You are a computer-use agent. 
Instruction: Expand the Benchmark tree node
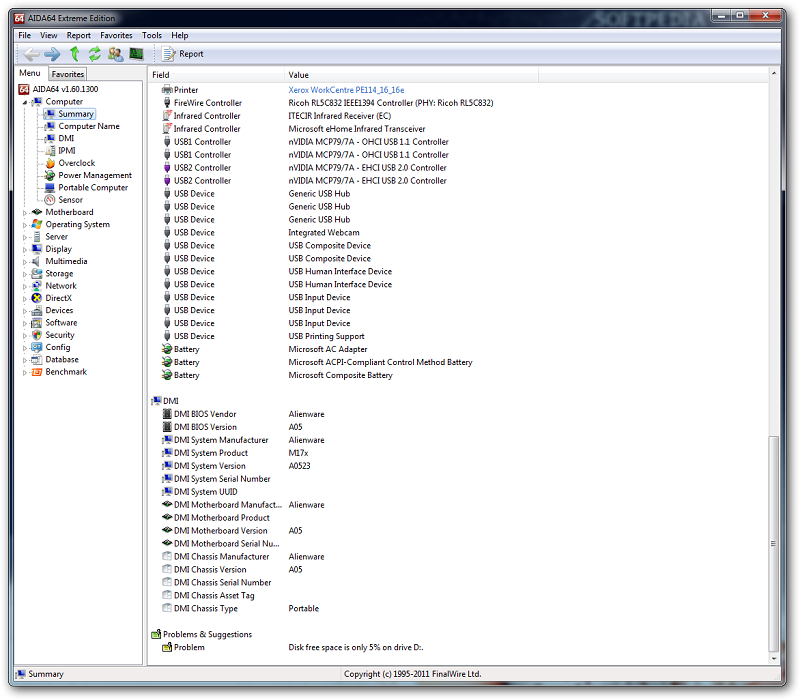coord(24,372)
